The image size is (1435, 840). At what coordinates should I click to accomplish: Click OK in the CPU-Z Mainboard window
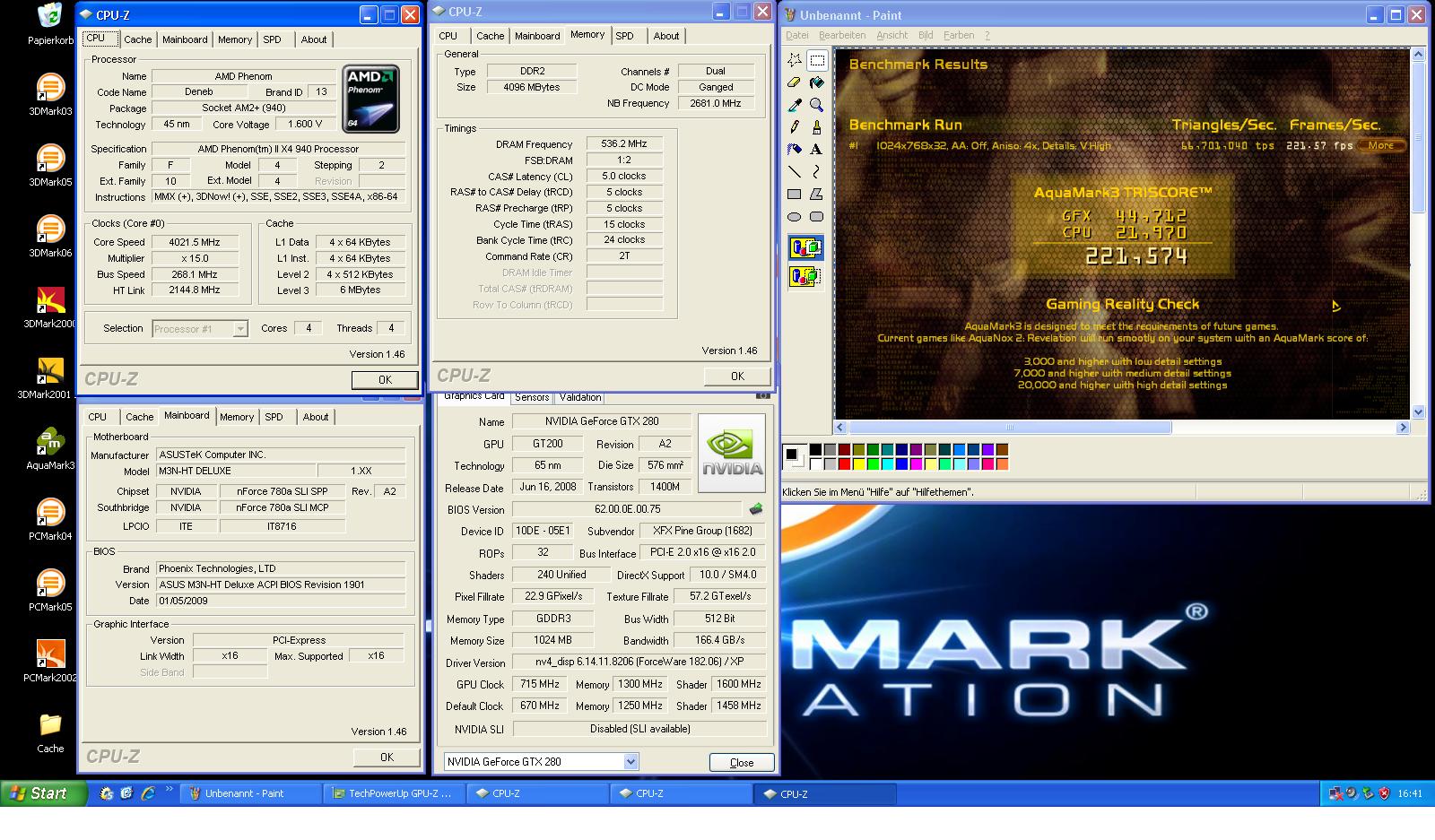(x=387, y=758)
